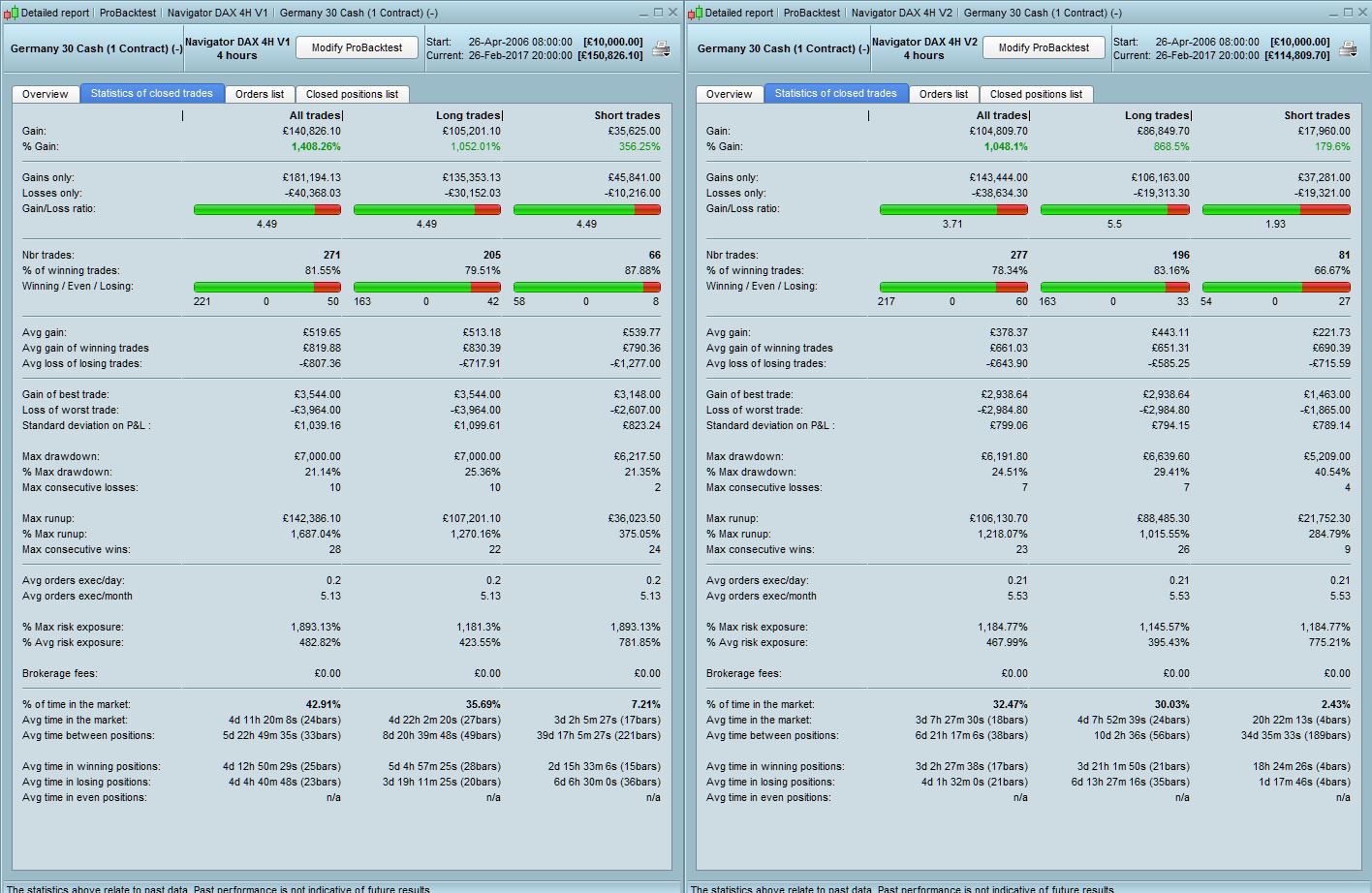1372x893 pixels.
Task: Click V2 all trades max consecutive losses value 7
Action: point(1024,487)
